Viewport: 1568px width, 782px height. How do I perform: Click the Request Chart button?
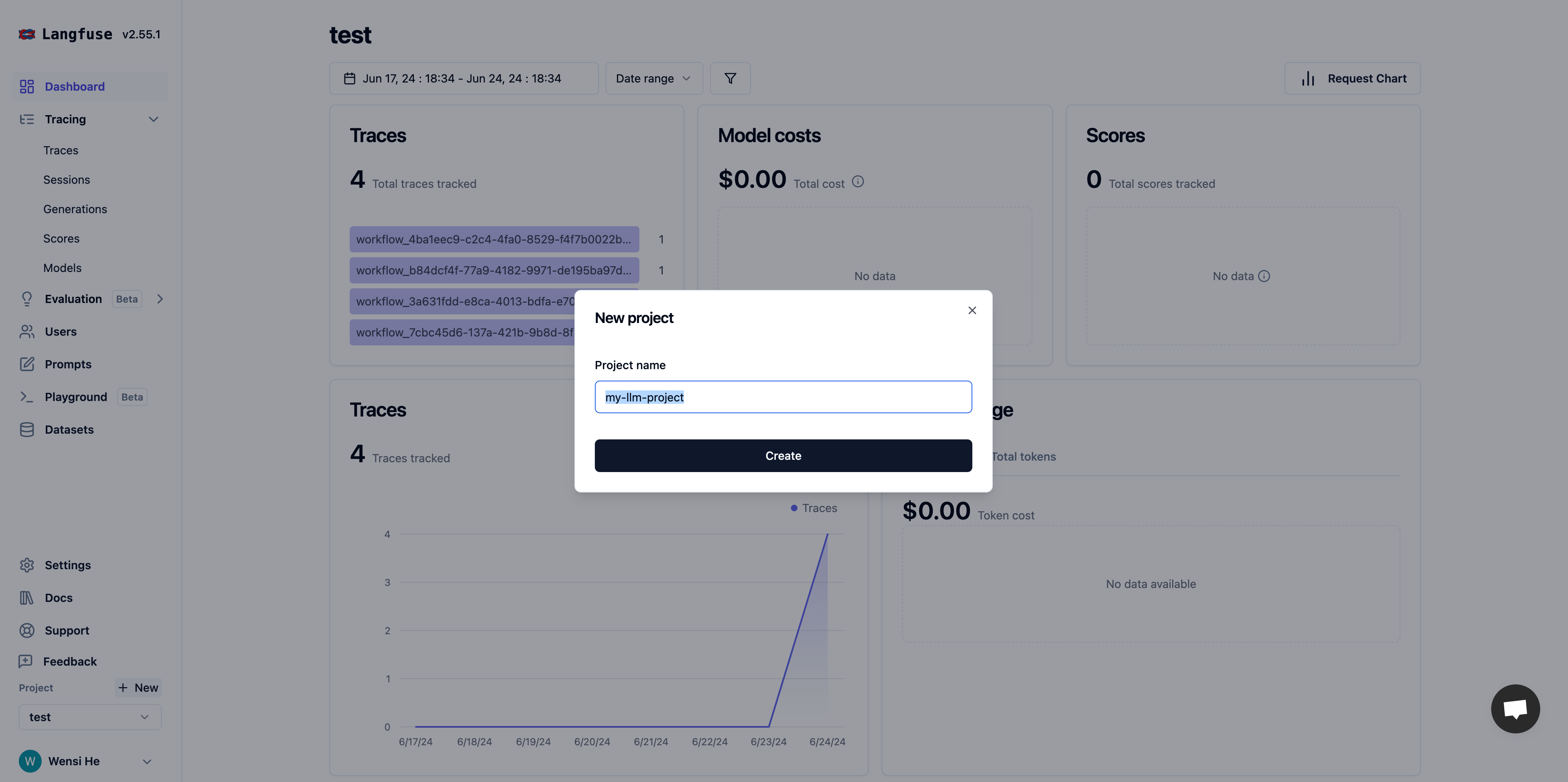(1352, 78)
